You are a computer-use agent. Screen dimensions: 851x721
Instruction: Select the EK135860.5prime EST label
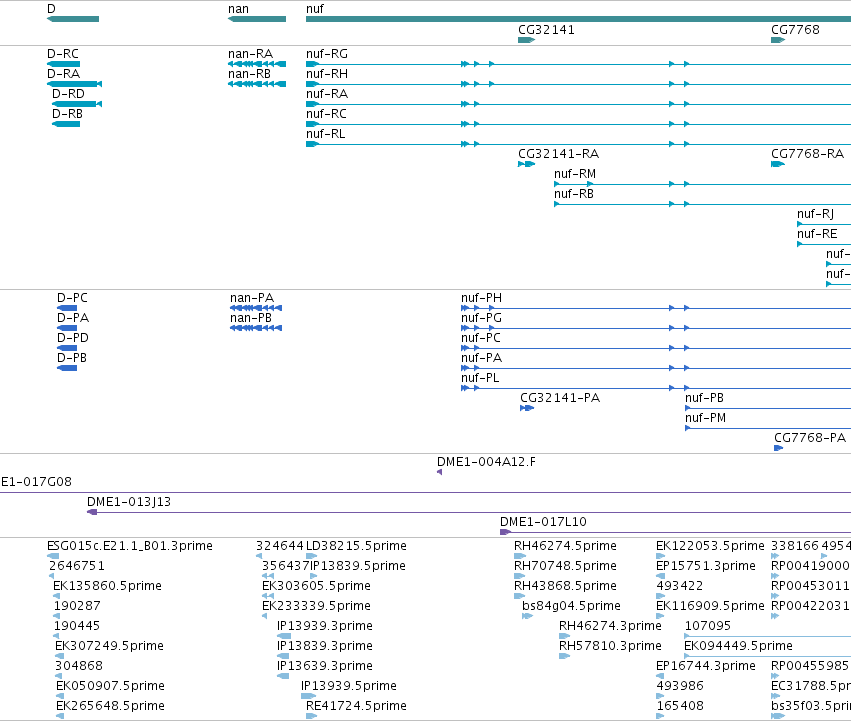pos(107,586)
